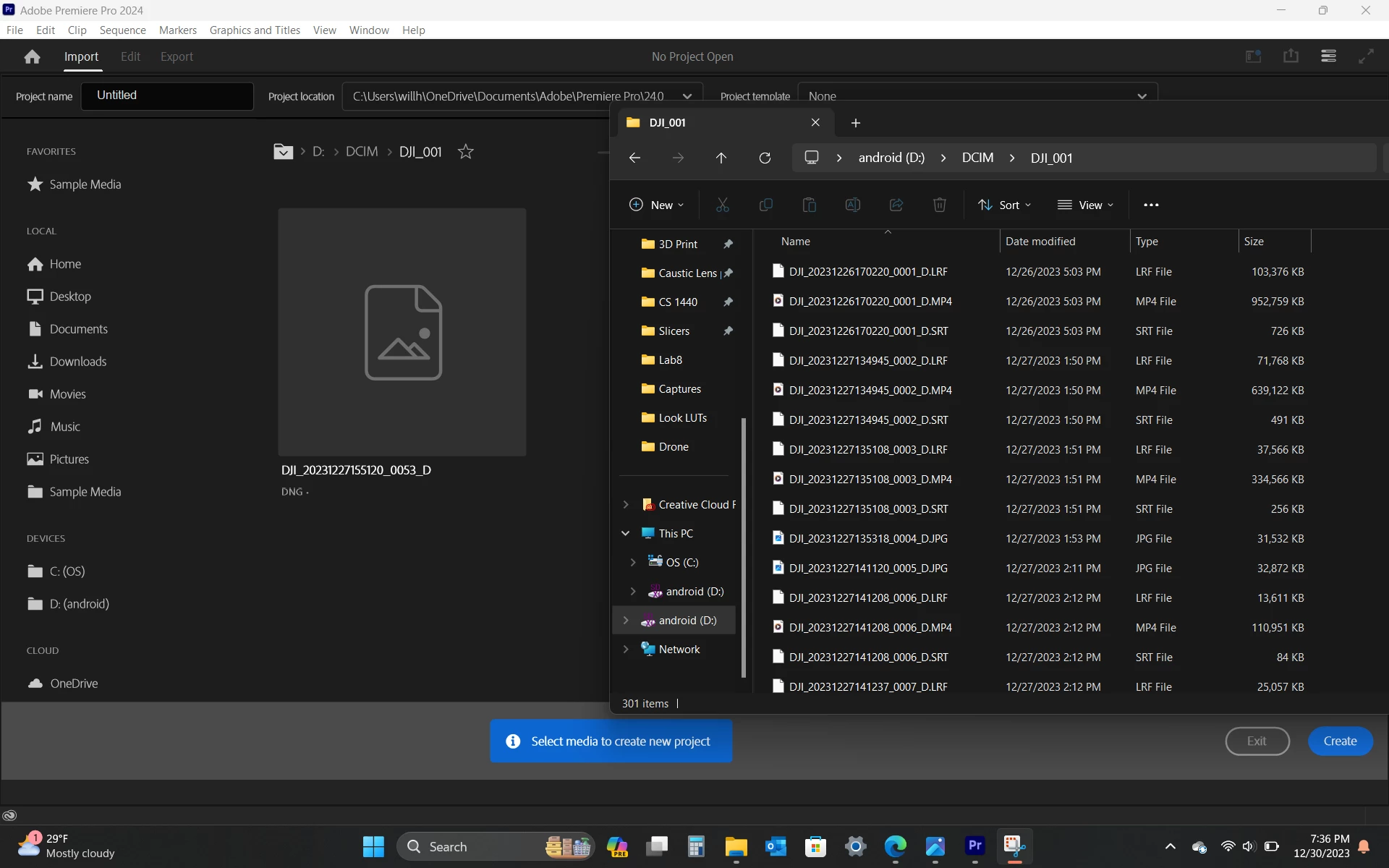Open the Explorer See more ellipsis
Image resolution: width=1389 pixels, height=868 pixels.
[x=1151, y=205]
